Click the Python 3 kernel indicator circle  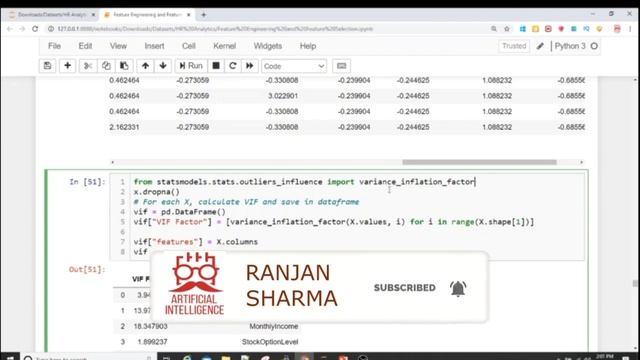pos(594,46)
